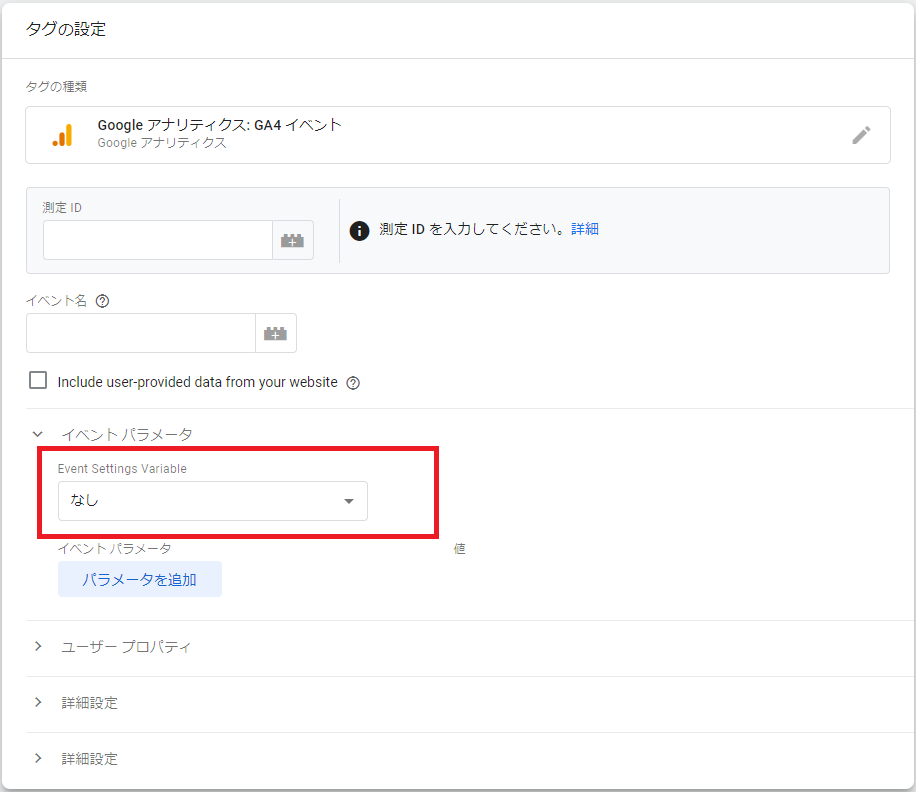Click the 値 column header label
Screen dimensions: 916x792
pos(460,549)
